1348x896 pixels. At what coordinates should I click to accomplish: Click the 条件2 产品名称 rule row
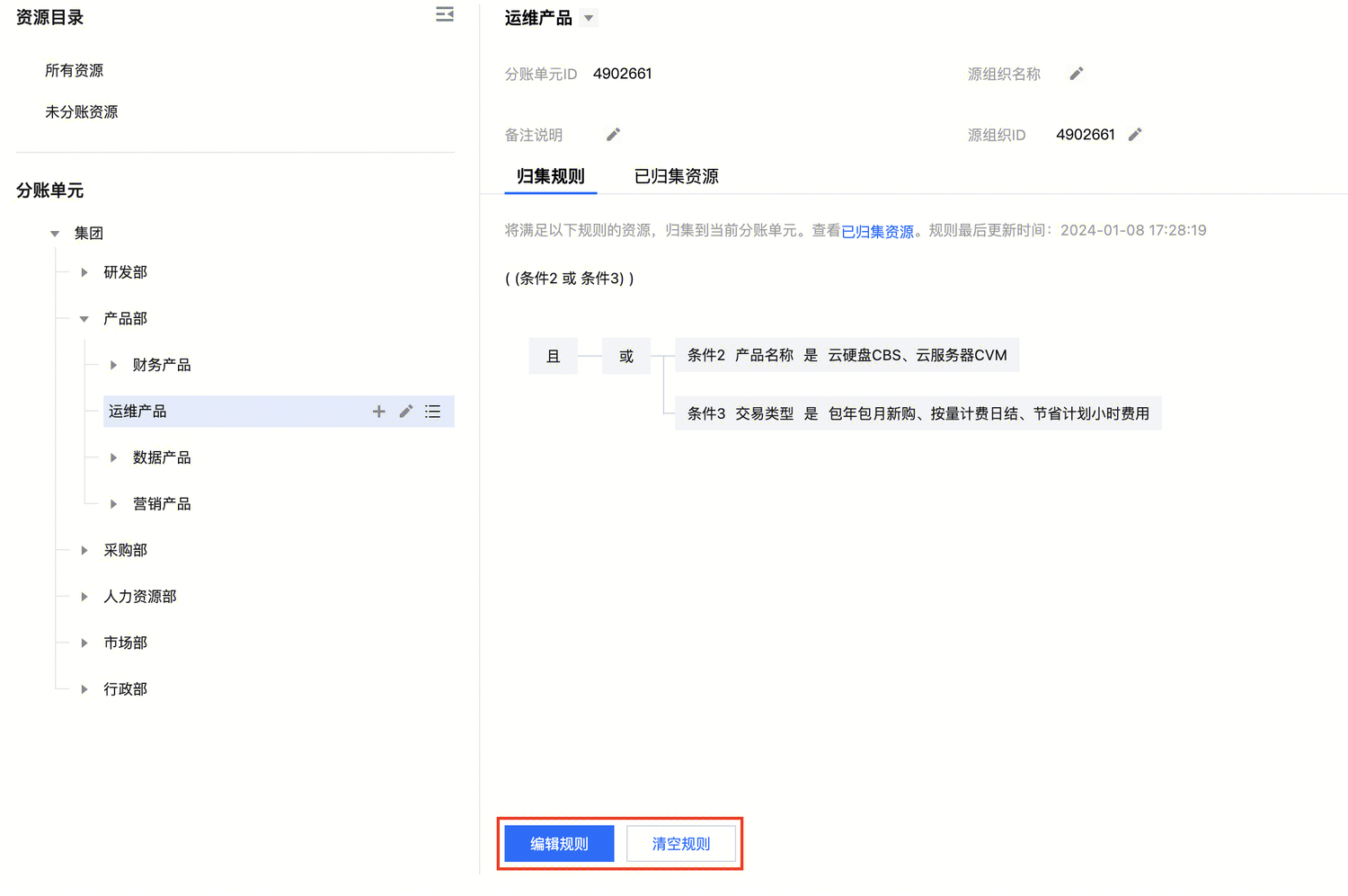point(847,356)
